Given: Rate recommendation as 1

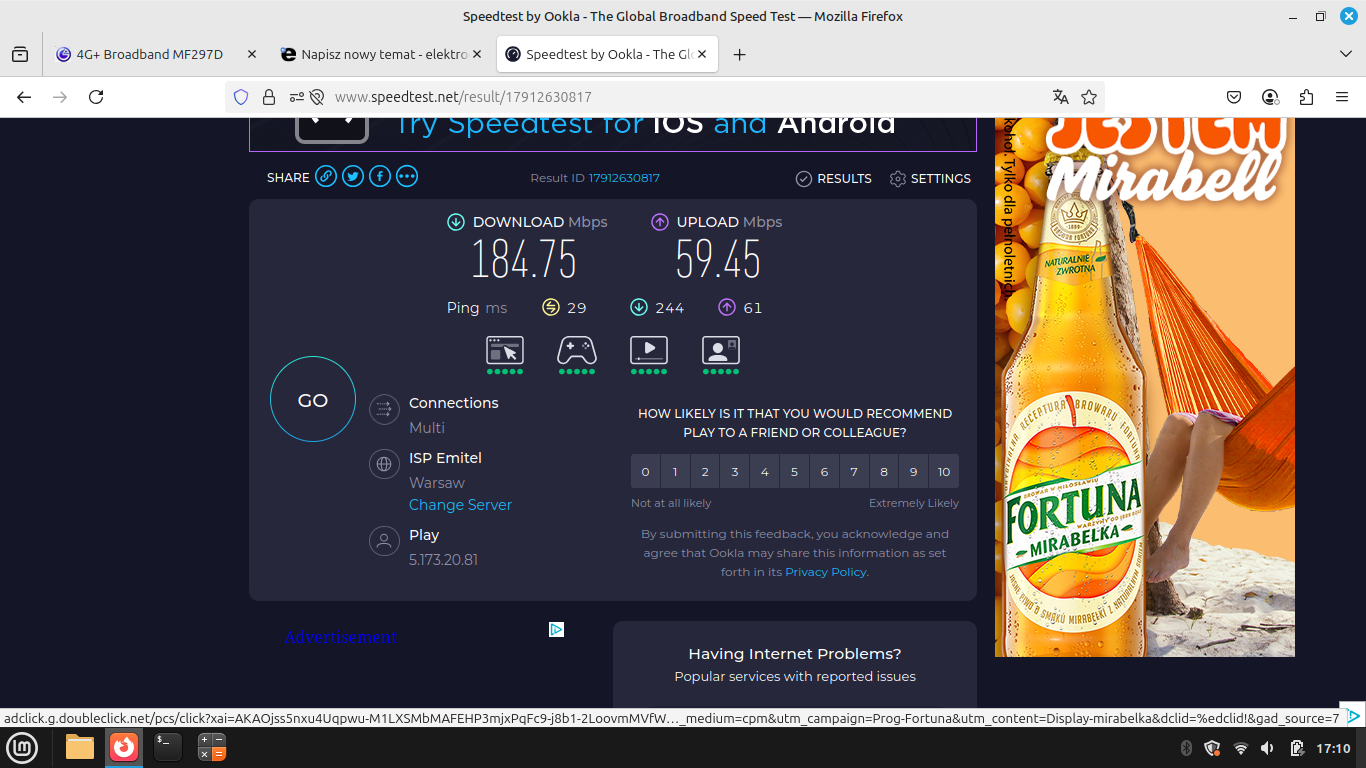Looking at the screenshot, I should tap(675, 471).
